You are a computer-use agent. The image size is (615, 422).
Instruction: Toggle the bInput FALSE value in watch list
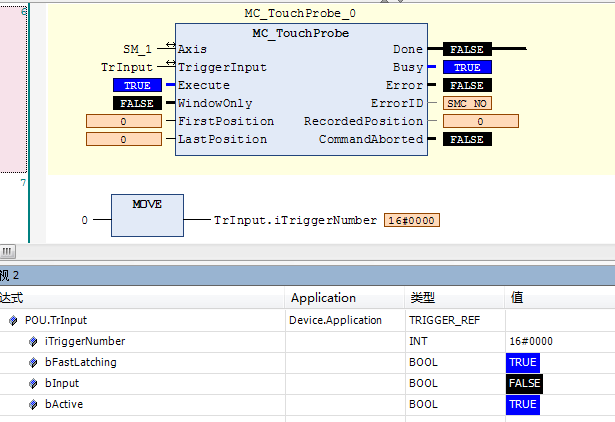pos(523,383)
